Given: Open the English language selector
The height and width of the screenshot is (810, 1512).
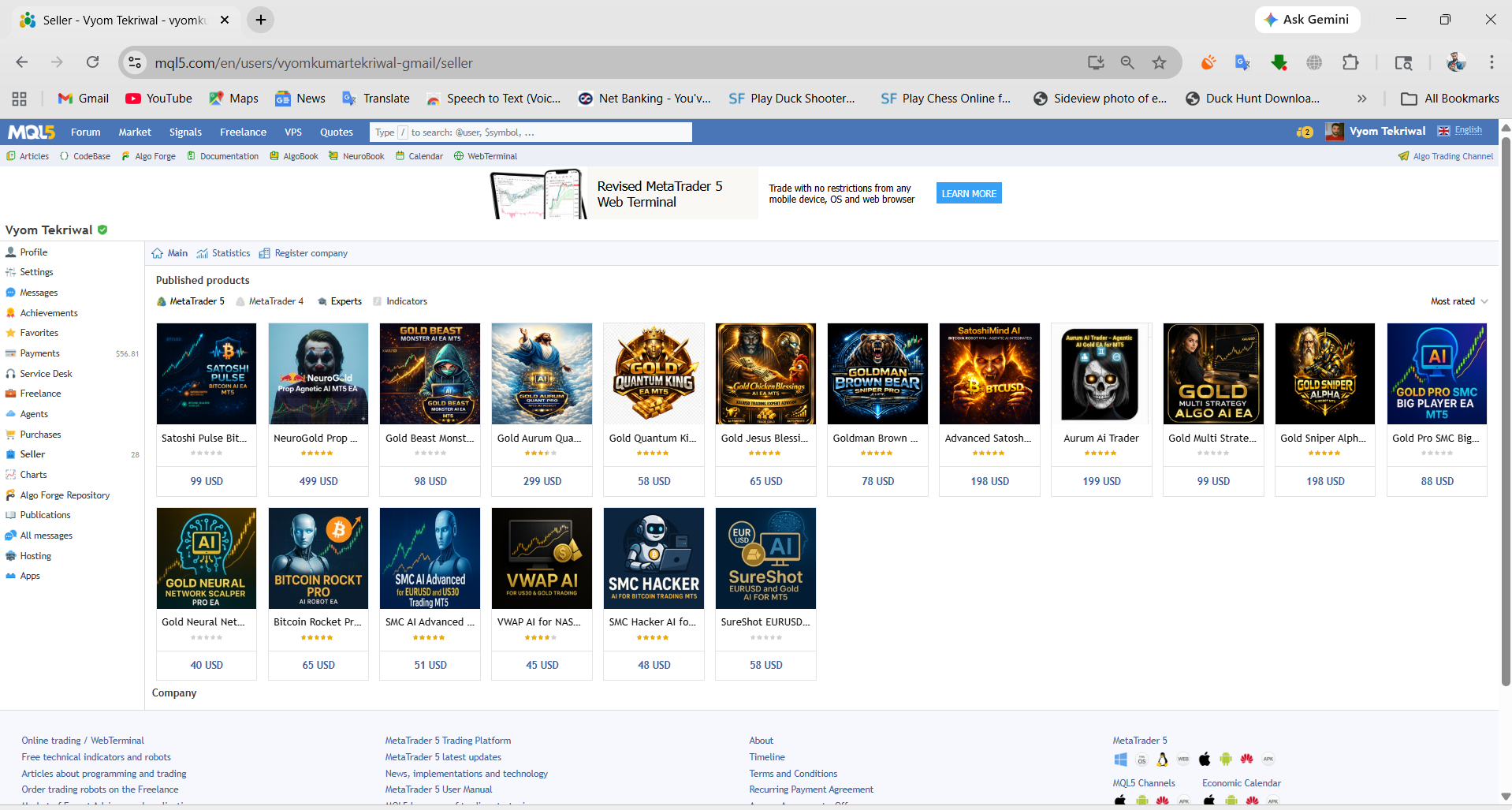Looking at the screenshot, I should pyautogui.click(x=1460, y=131).
